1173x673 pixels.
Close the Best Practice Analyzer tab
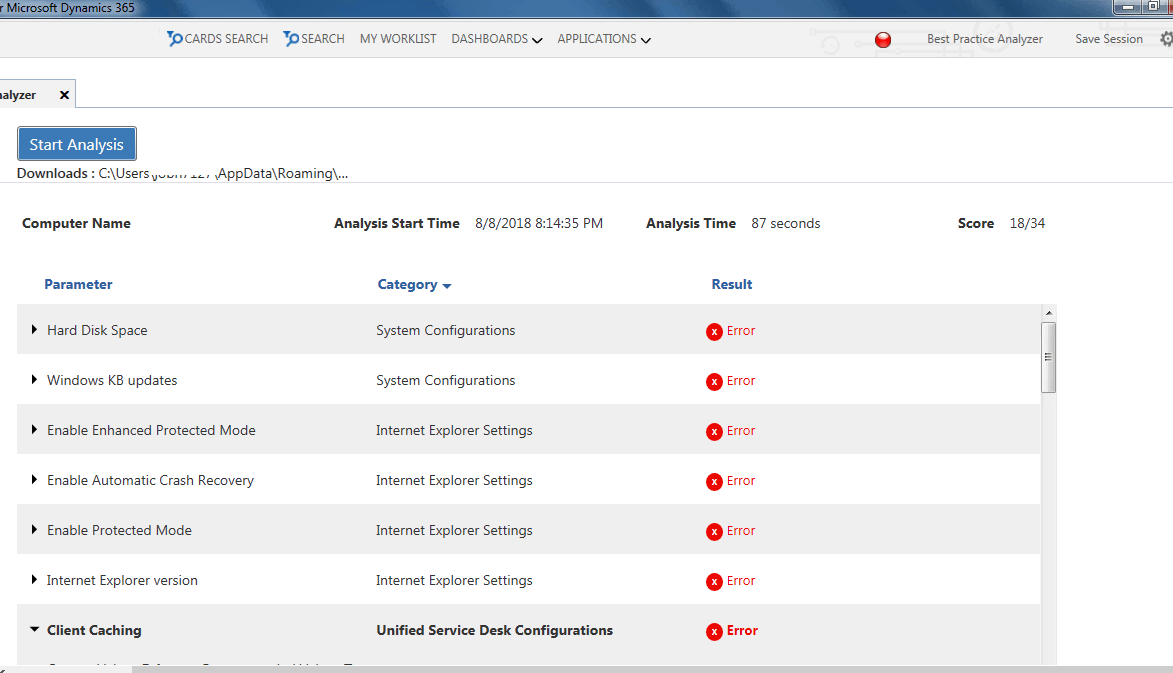pos(65,95)
